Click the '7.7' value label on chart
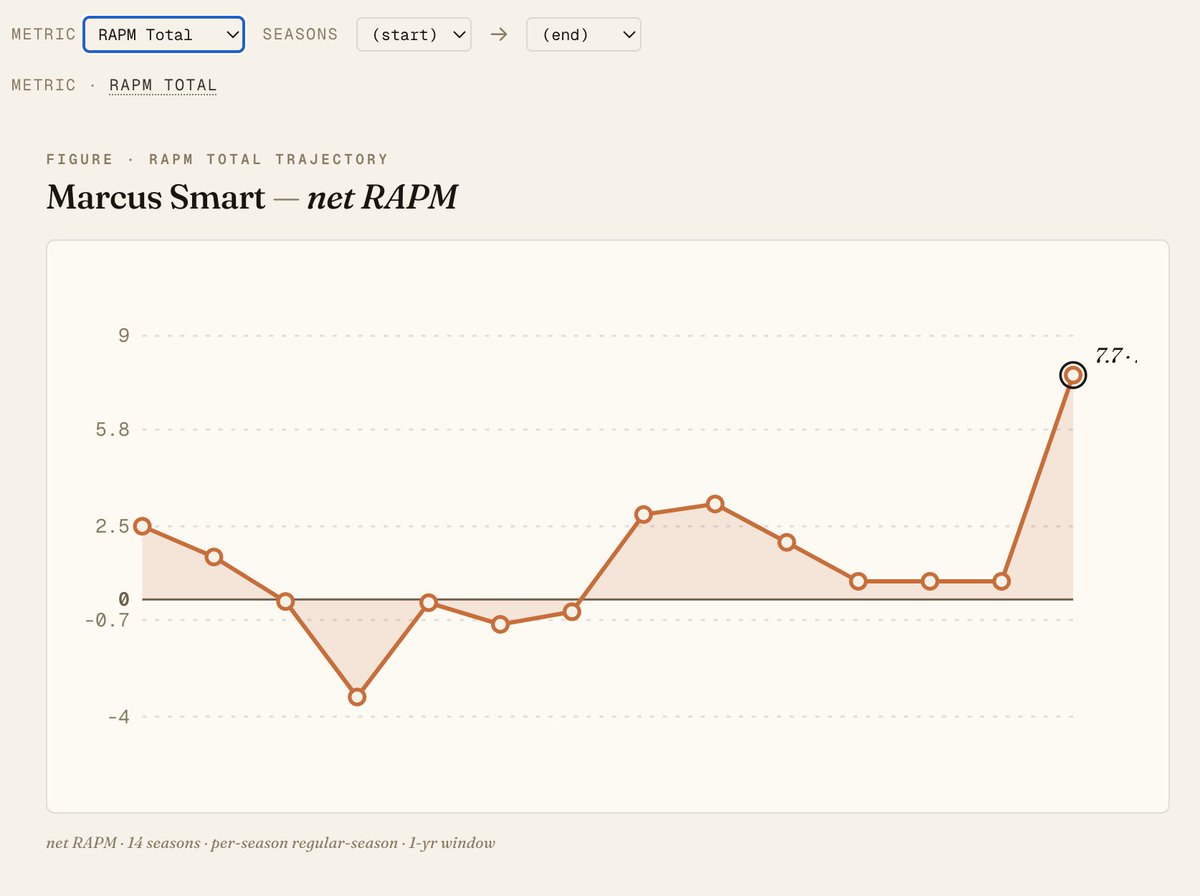Image resolution: width=1200 pixels, height=896 pixels. (x=1116, y=355)
